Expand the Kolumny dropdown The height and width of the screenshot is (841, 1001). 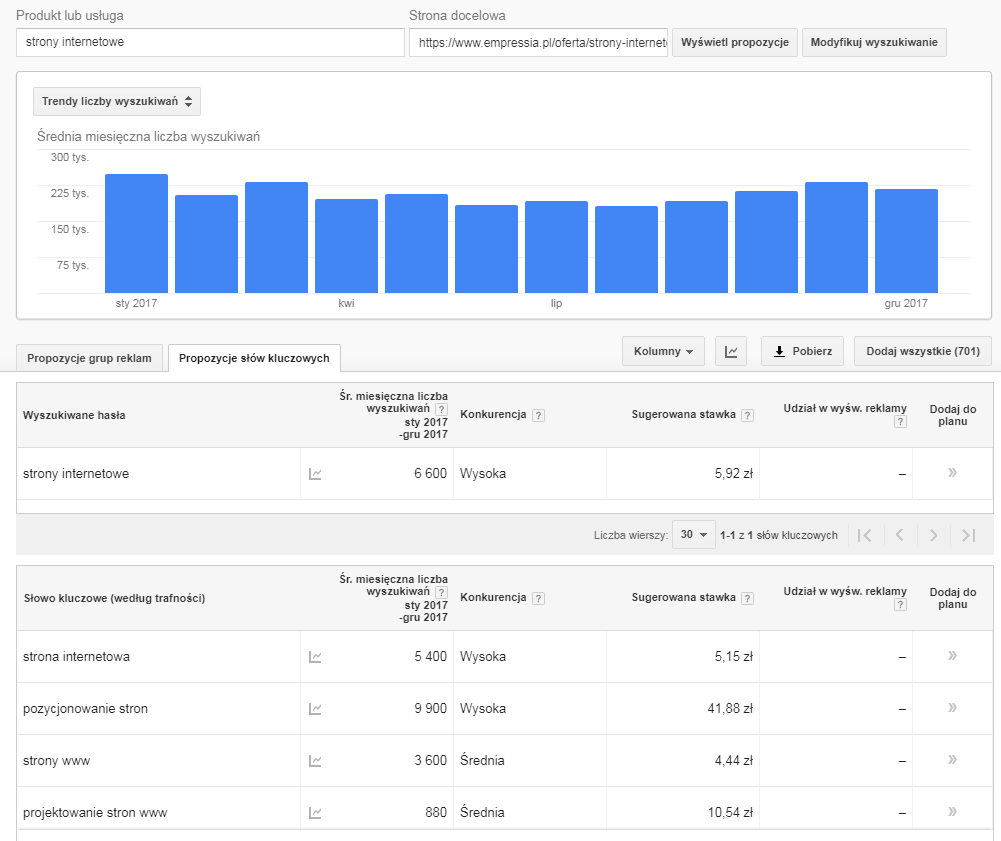pos(663,351)
